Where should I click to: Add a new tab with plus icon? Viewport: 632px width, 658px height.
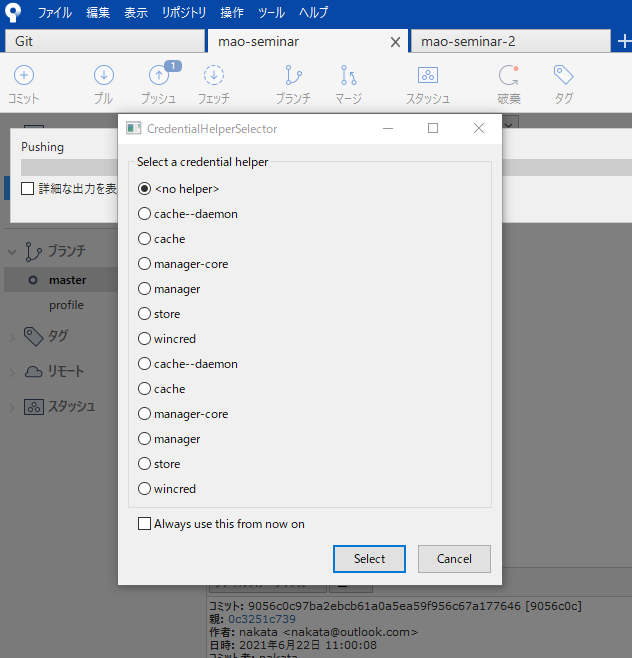tap(624, 42)
